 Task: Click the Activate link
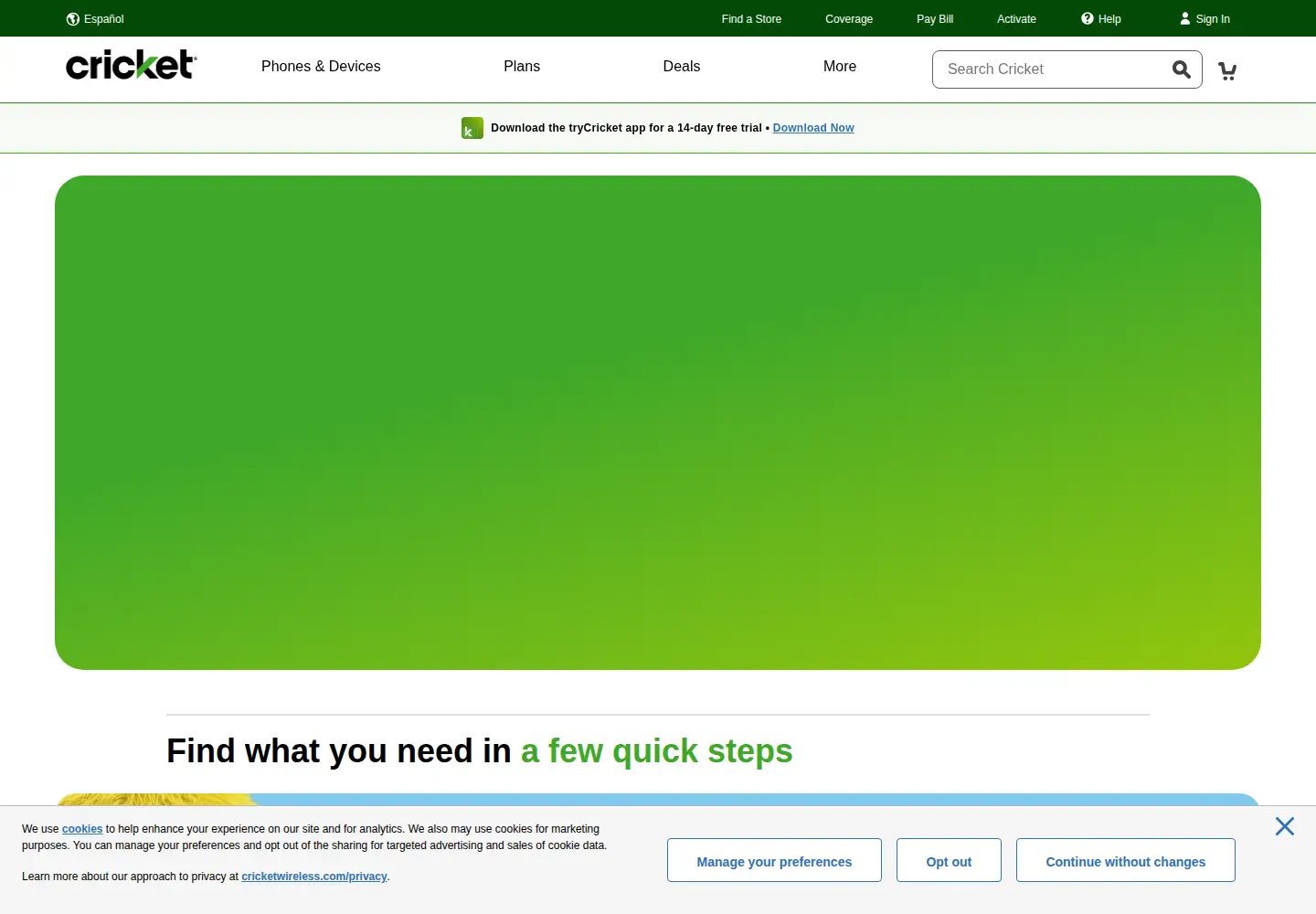(1016, 18)
